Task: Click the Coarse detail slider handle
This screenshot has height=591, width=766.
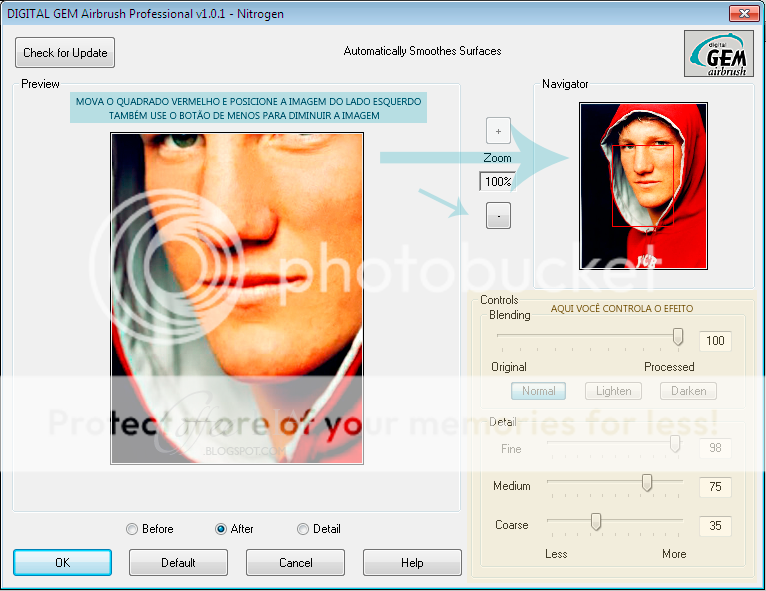Action: click(x=596, y=522)
